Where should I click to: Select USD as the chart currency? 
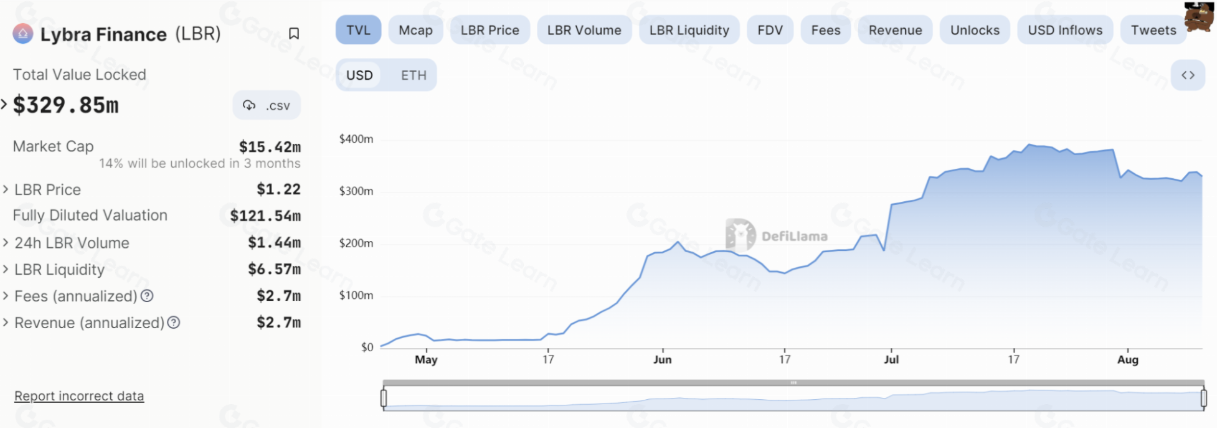pyautogui.click(x=359, y=75)
